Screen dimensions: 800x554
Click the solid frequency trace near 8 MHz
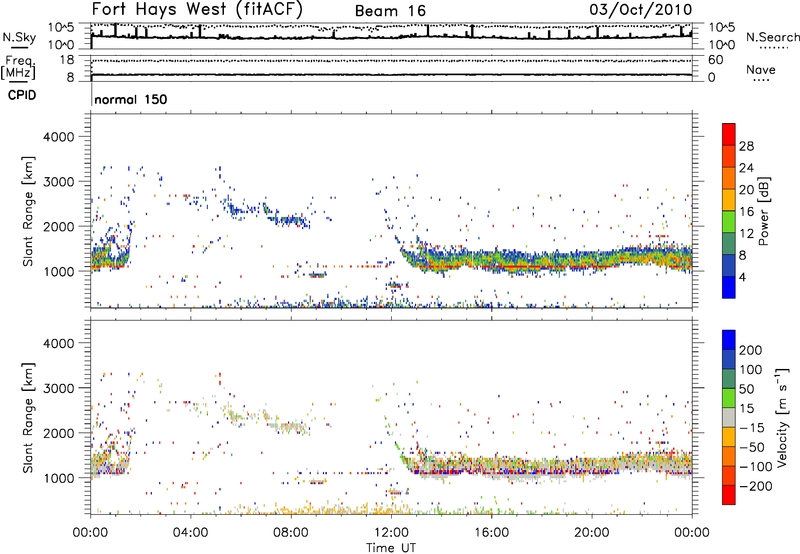(391, 75)
